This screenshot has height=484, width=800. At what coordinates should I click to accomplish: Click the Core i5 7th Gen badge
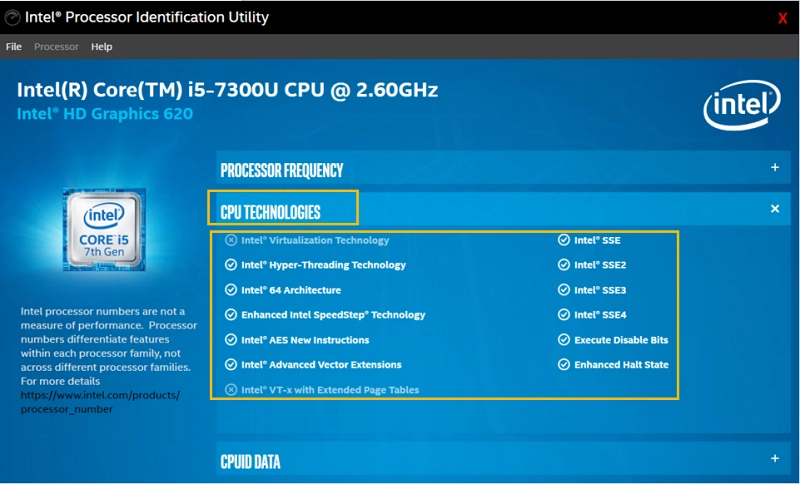104,230
